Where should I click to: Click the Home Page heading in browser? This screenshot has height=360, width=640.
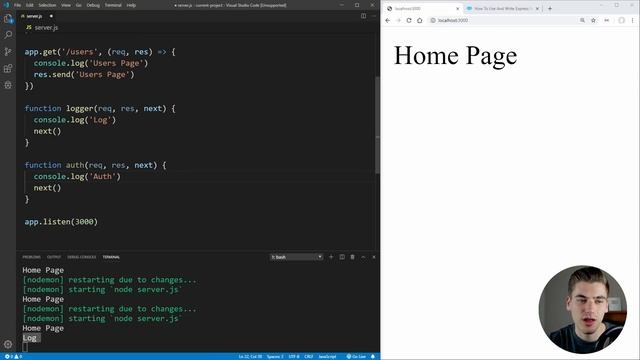click(455, 55)
